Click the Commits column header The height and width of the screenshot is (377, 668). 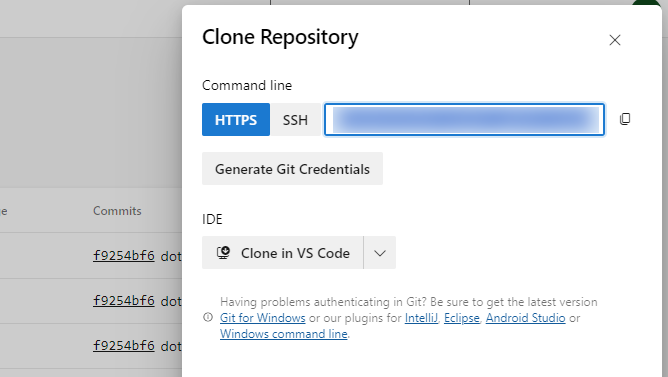pos(117,211)
